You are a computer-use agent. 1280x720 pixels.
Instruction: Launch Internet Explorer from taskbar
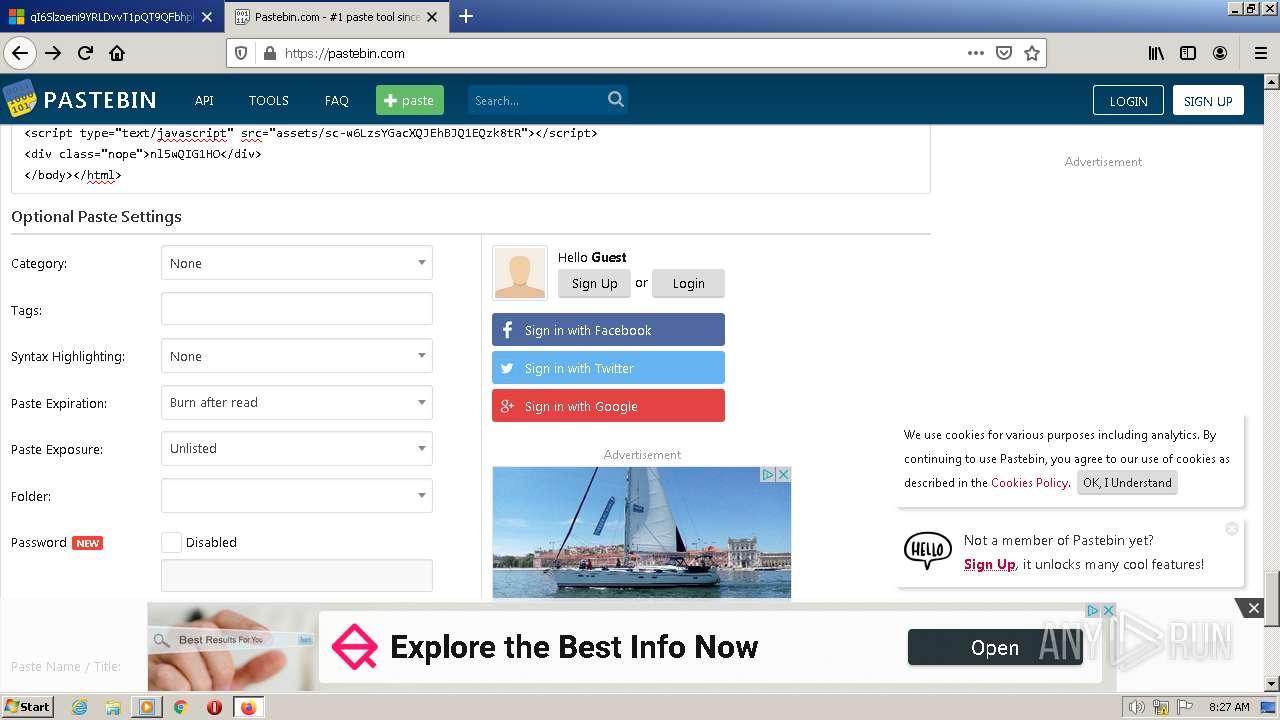79,707
